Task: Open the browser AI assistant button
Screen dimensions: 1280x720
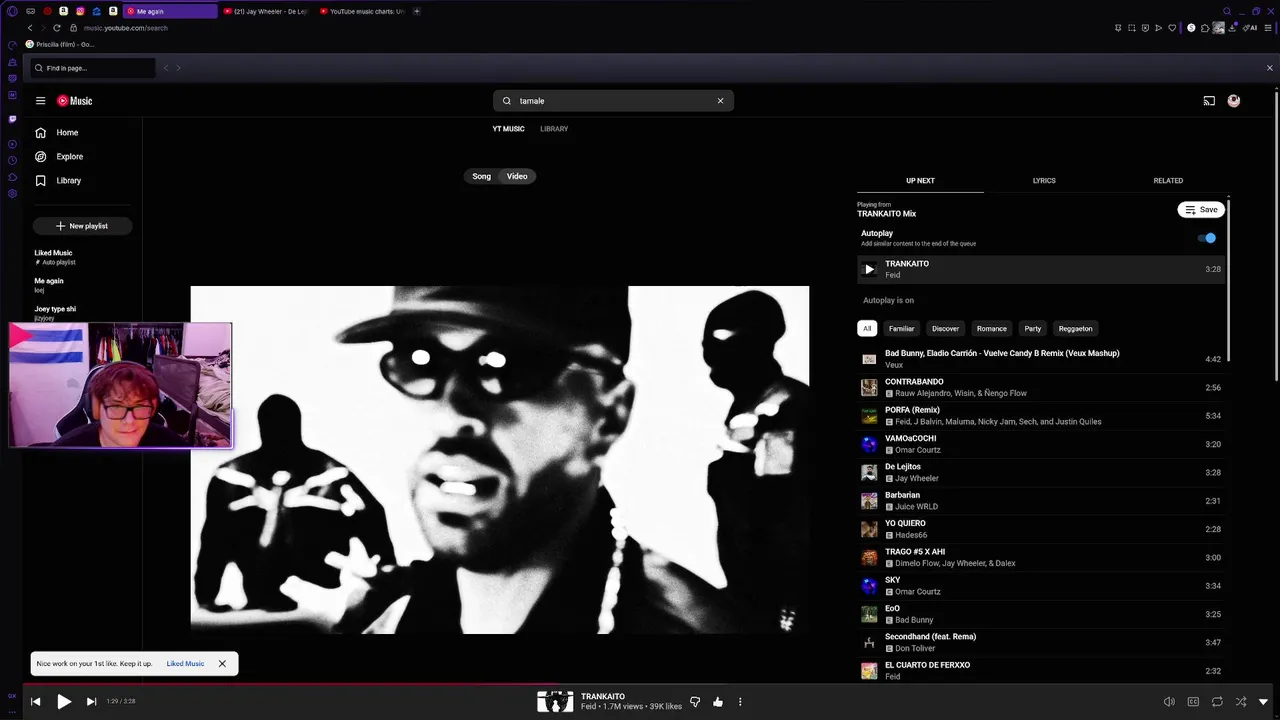Action: (x=1250, y=28)
